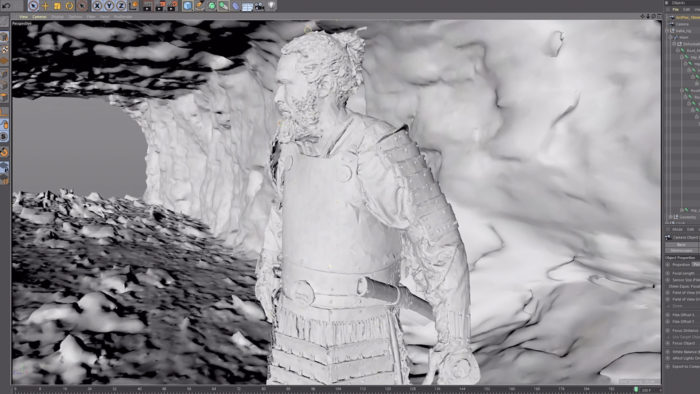The width and height of the screenshot is (700, 394).
Task: Open the Objects manager Edit menu
Action: 687,9
